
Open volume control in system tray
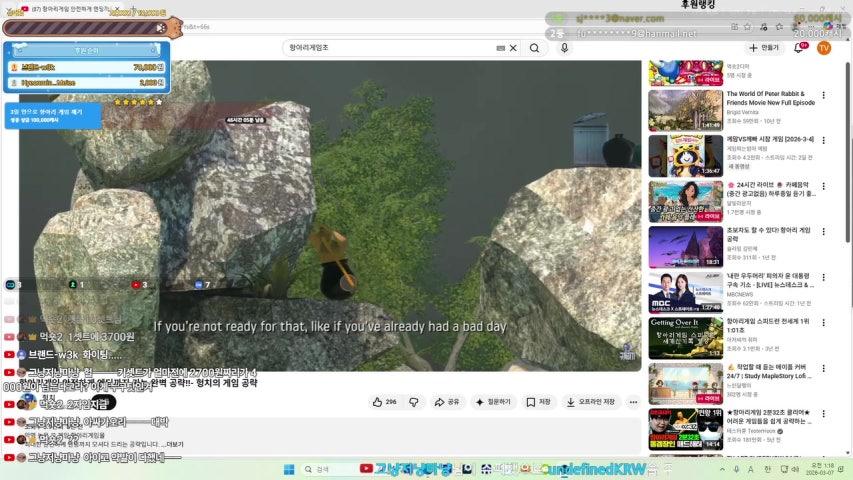pos(795,469)
